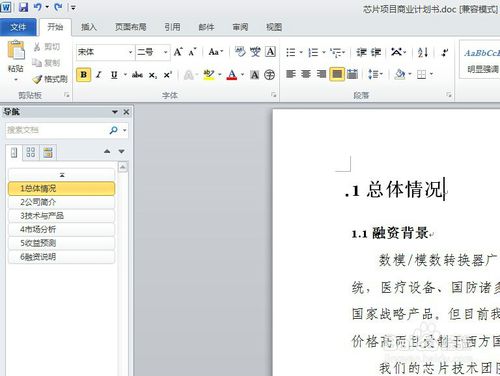Click the Browse pages thumbnails tab icon
Screen dimensions: 500x376
31,153
